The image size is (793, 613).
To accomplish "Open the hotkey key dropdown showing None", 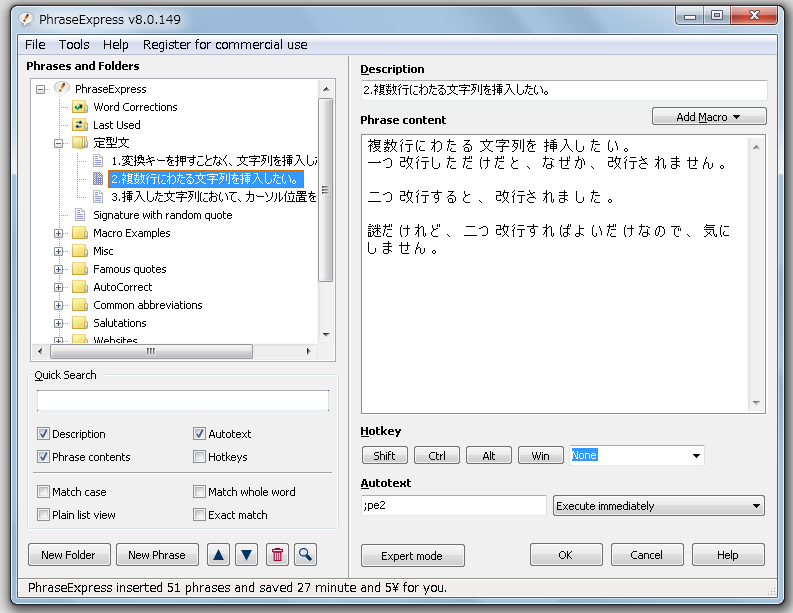I will coord(696,456).
